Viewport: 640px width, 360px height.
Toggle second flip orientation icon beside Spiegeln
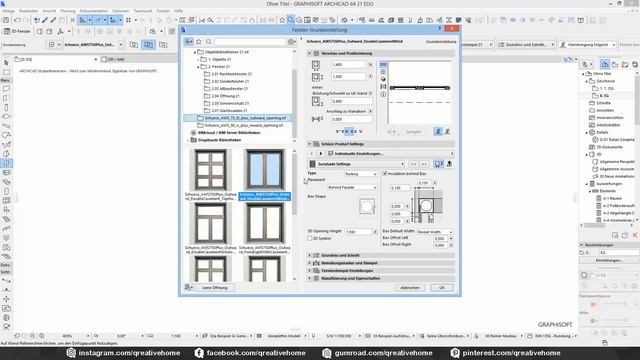tap(447, 131)
